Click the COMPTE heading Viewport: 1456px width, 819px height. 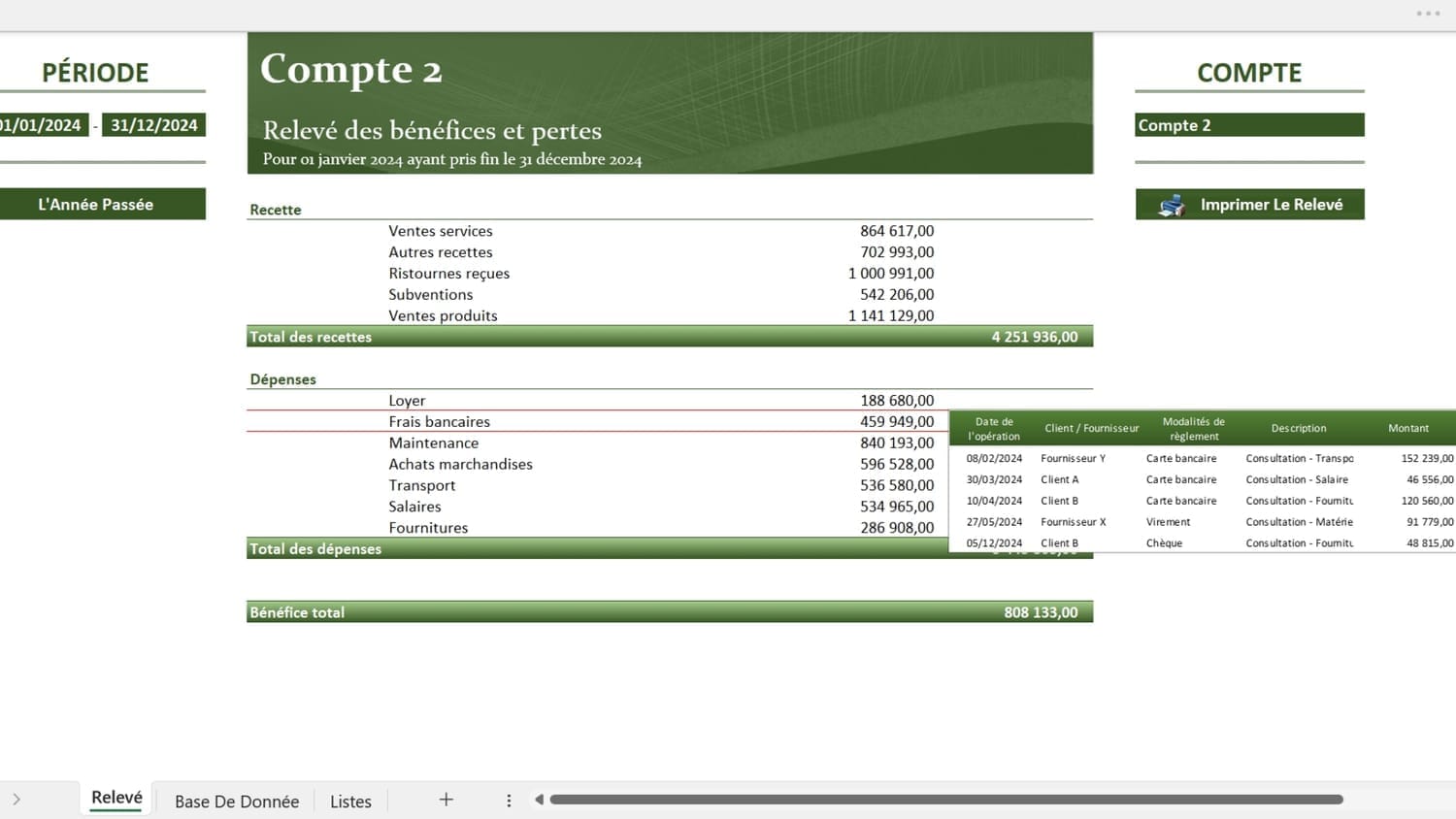tap(1249, 73)
